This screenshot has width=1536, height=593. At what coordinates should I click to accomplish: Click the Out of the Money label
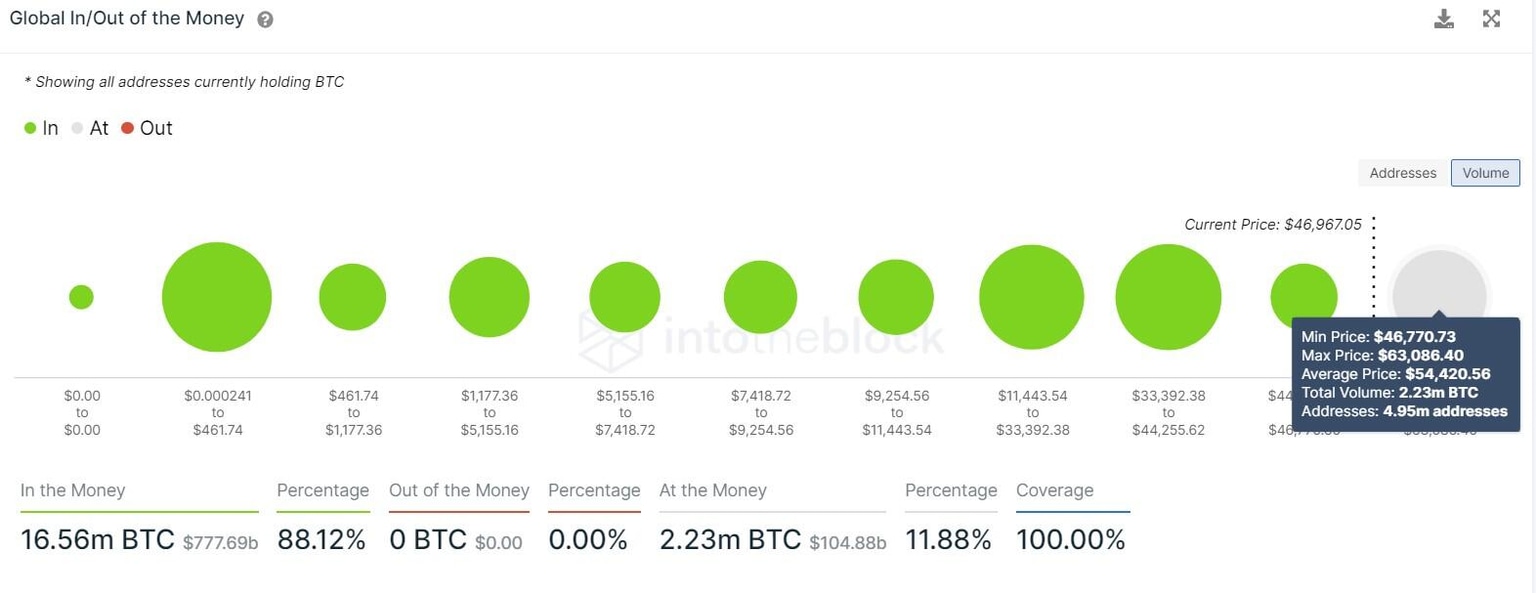click(459, 490)
